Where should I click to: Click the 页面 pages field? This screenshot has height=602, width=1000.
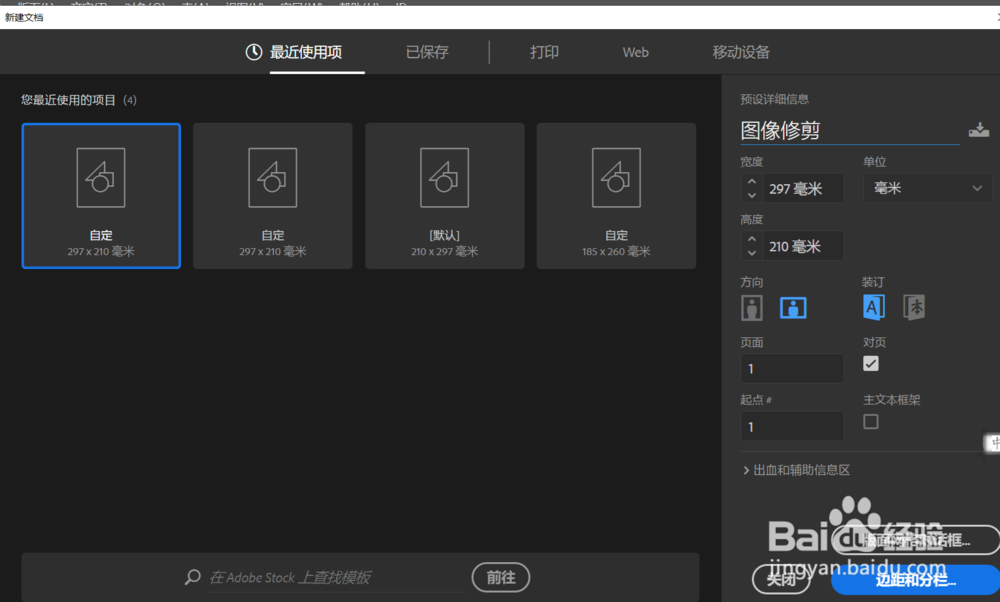(792, 369)
